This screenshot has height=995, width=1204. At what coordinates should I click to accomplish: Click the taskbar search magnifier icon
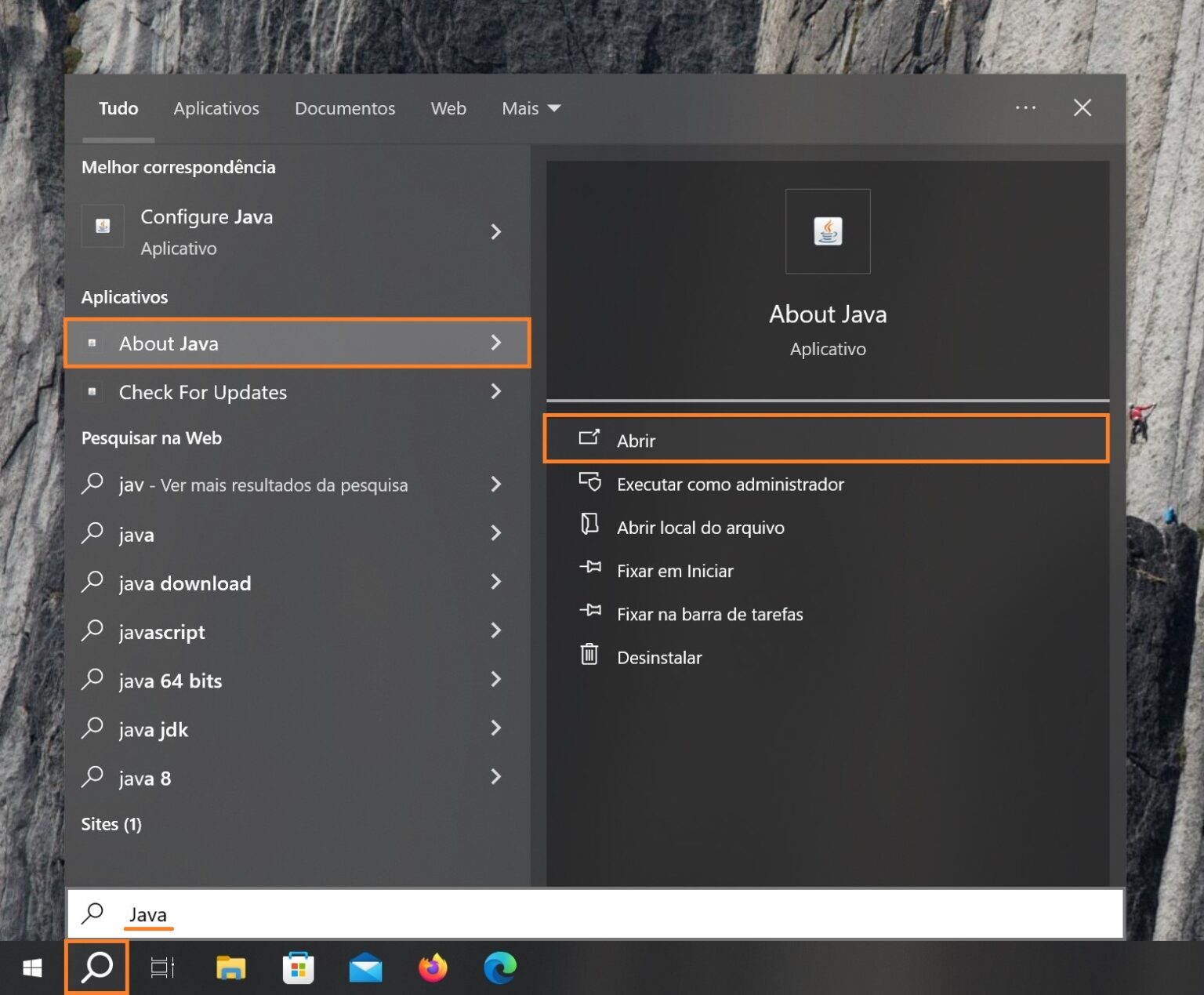[x=97, y=968]
